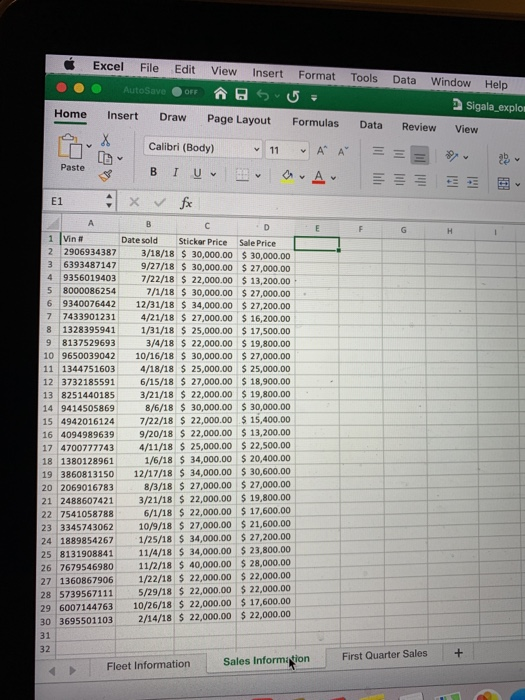Click the Undo arrow icon

[262, 95]
